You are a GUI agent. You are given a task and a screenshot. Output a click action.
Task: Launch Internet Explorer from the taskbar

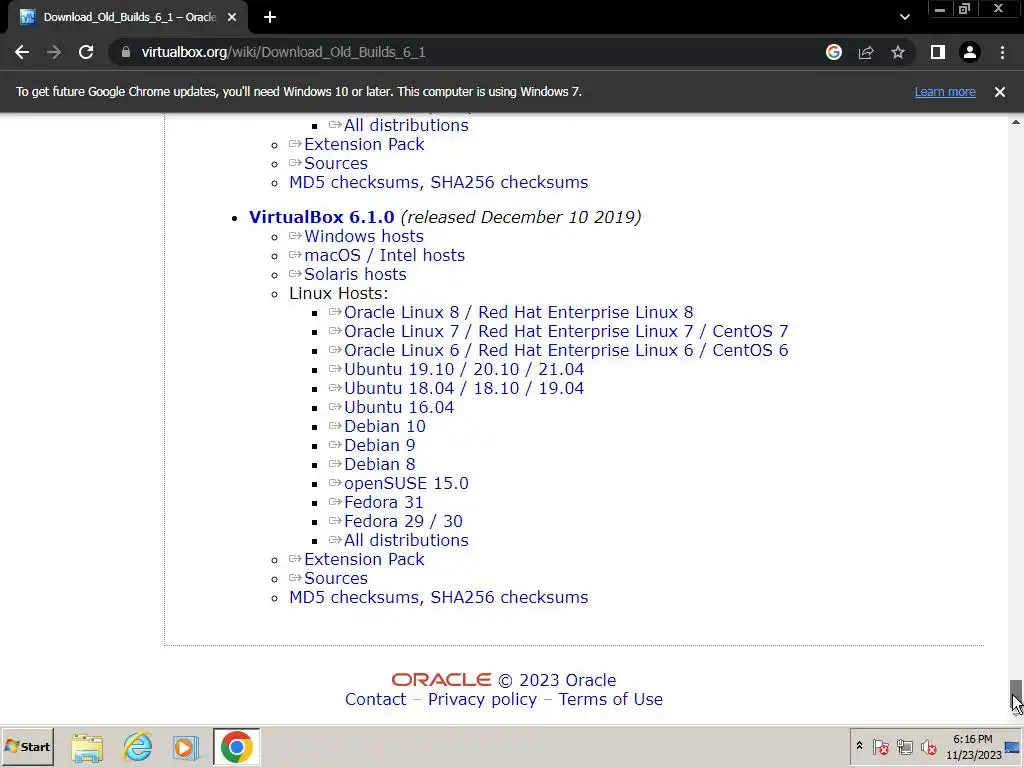(137, 747)
